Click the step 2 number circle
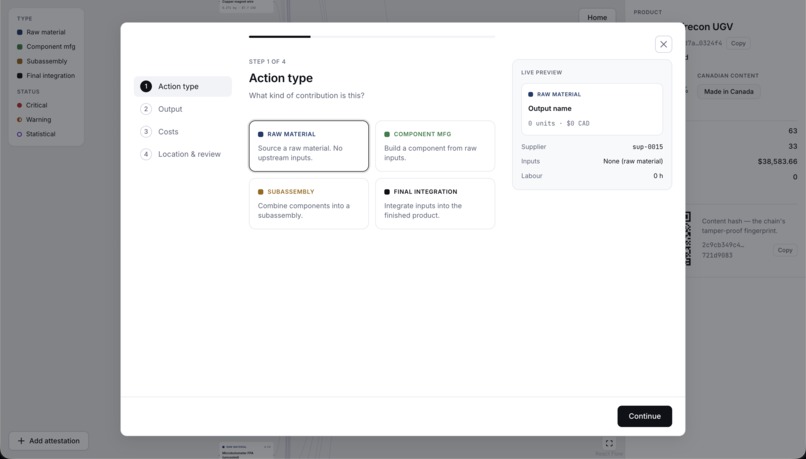Screen dimensions: 806x459 click(x=146, y=109)
